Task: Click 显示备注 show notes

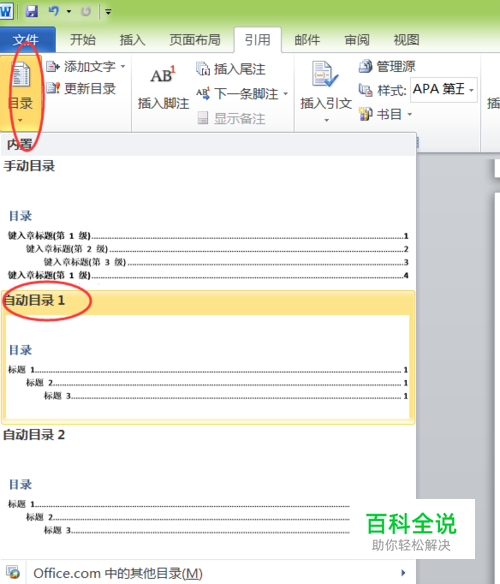Action: click(231, 118)
